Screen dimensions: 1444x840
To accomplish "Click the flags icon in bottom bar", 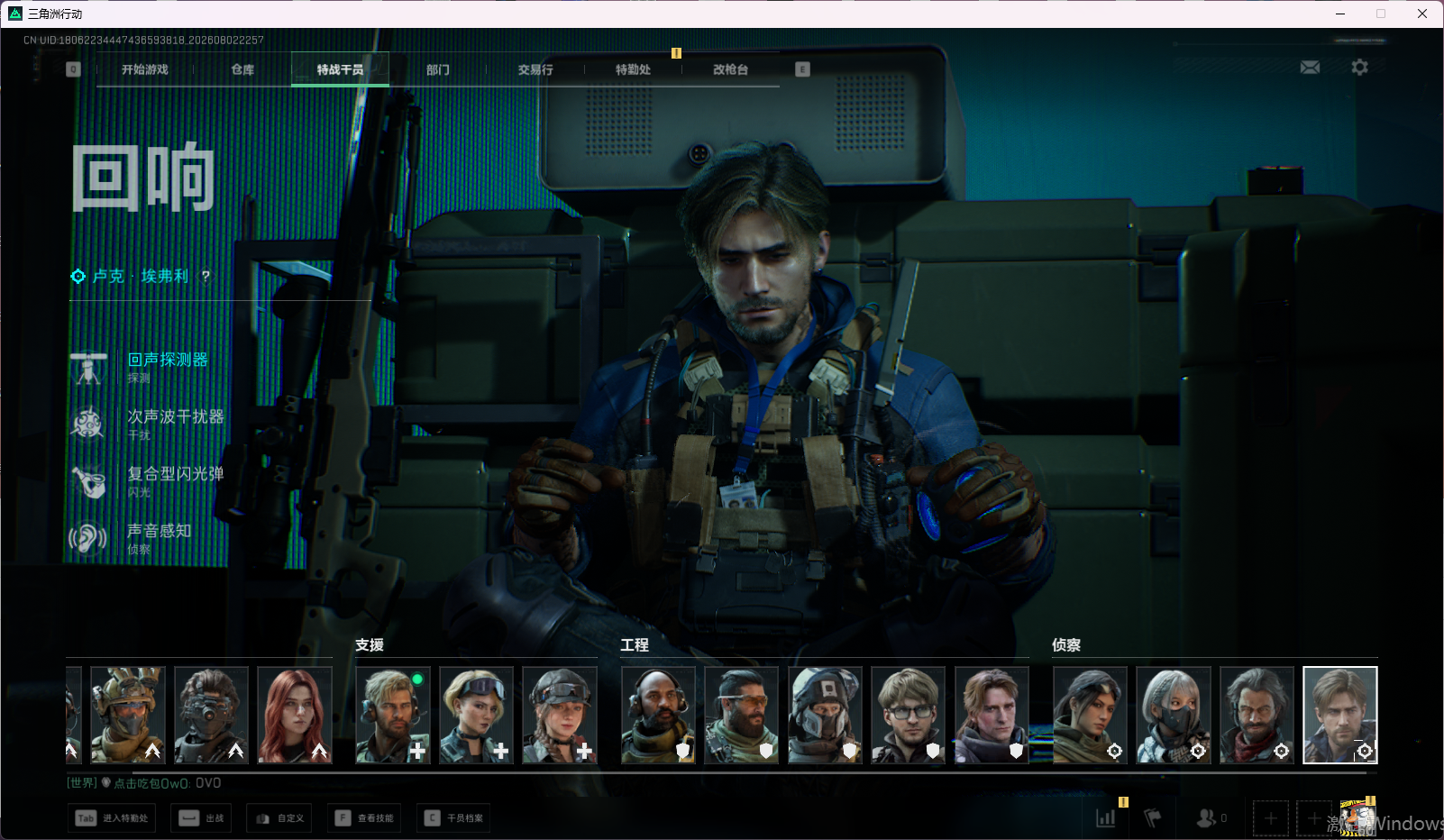I will point(1153,818).
